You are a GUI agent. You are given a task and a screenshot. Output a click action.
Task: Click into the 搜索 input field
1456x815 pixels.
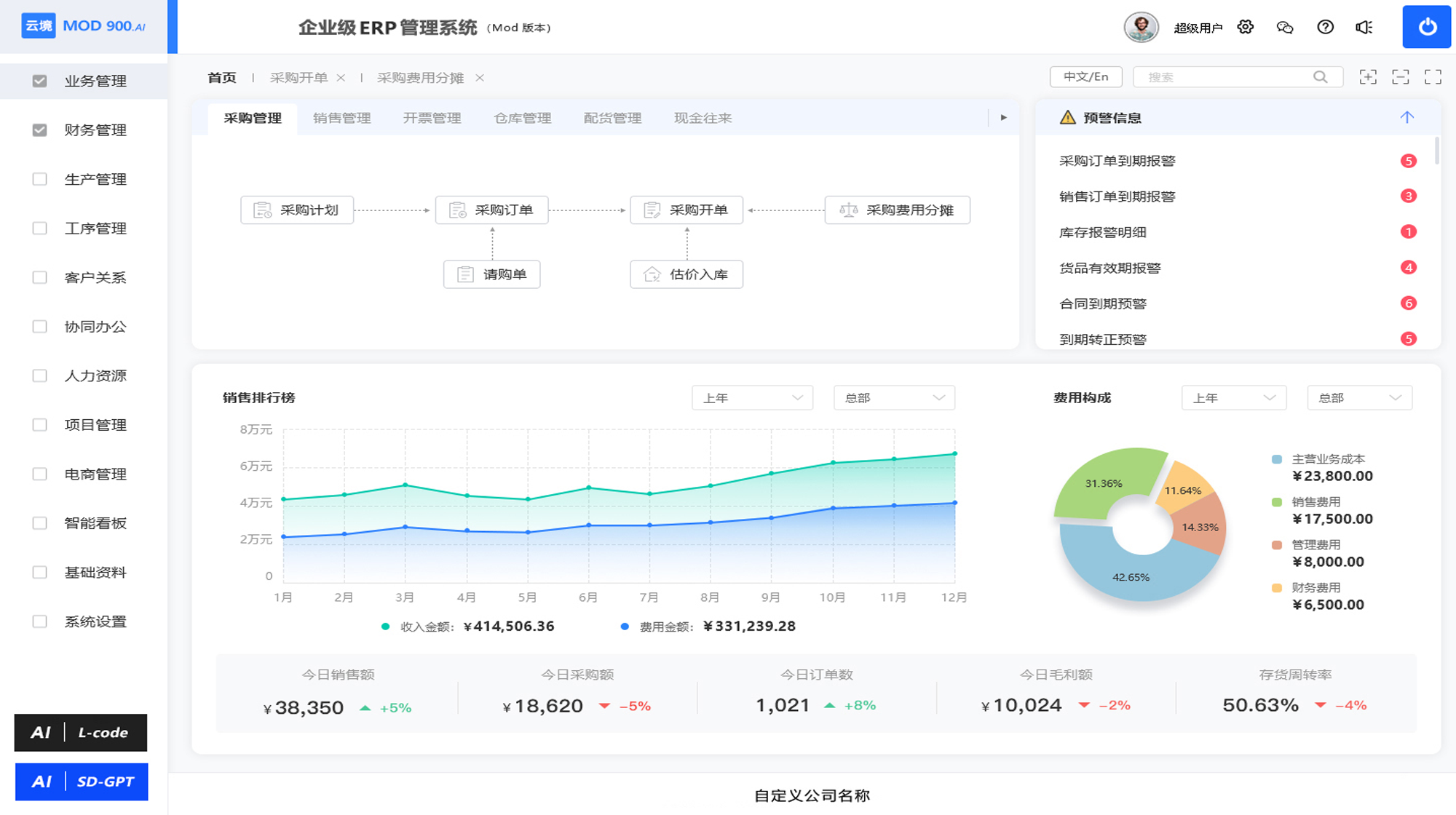point(1238,76)
